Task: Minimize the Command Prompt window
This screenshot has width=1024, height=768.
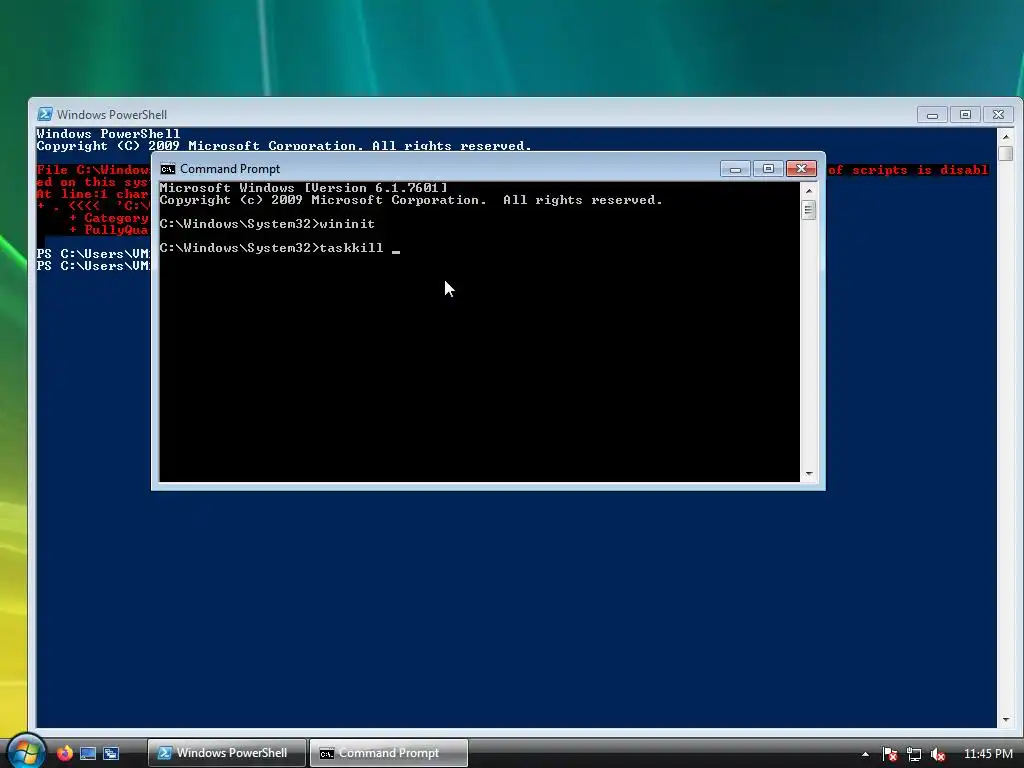Action: (735, 169)
